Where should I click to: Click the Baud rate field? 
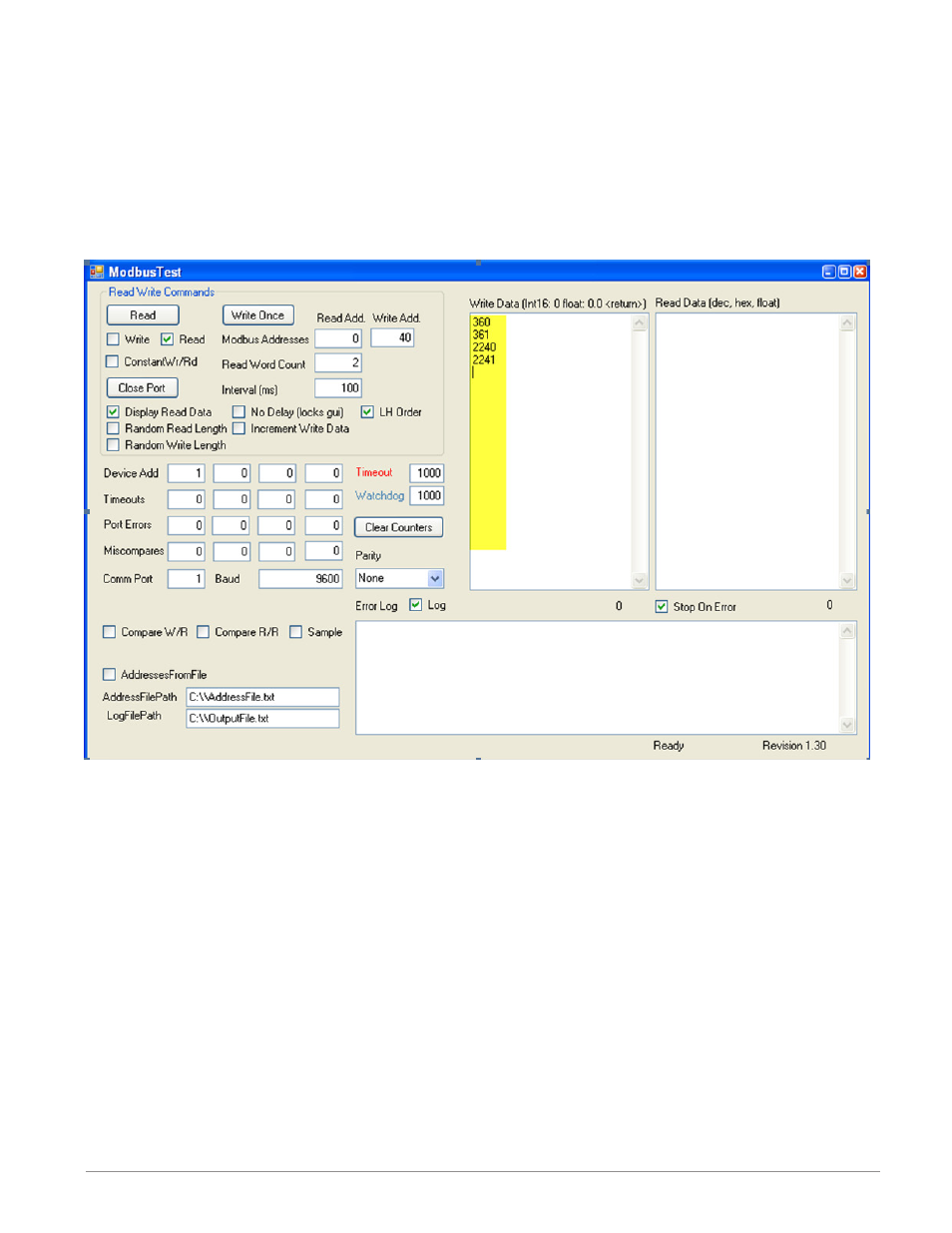click(300, 579)
